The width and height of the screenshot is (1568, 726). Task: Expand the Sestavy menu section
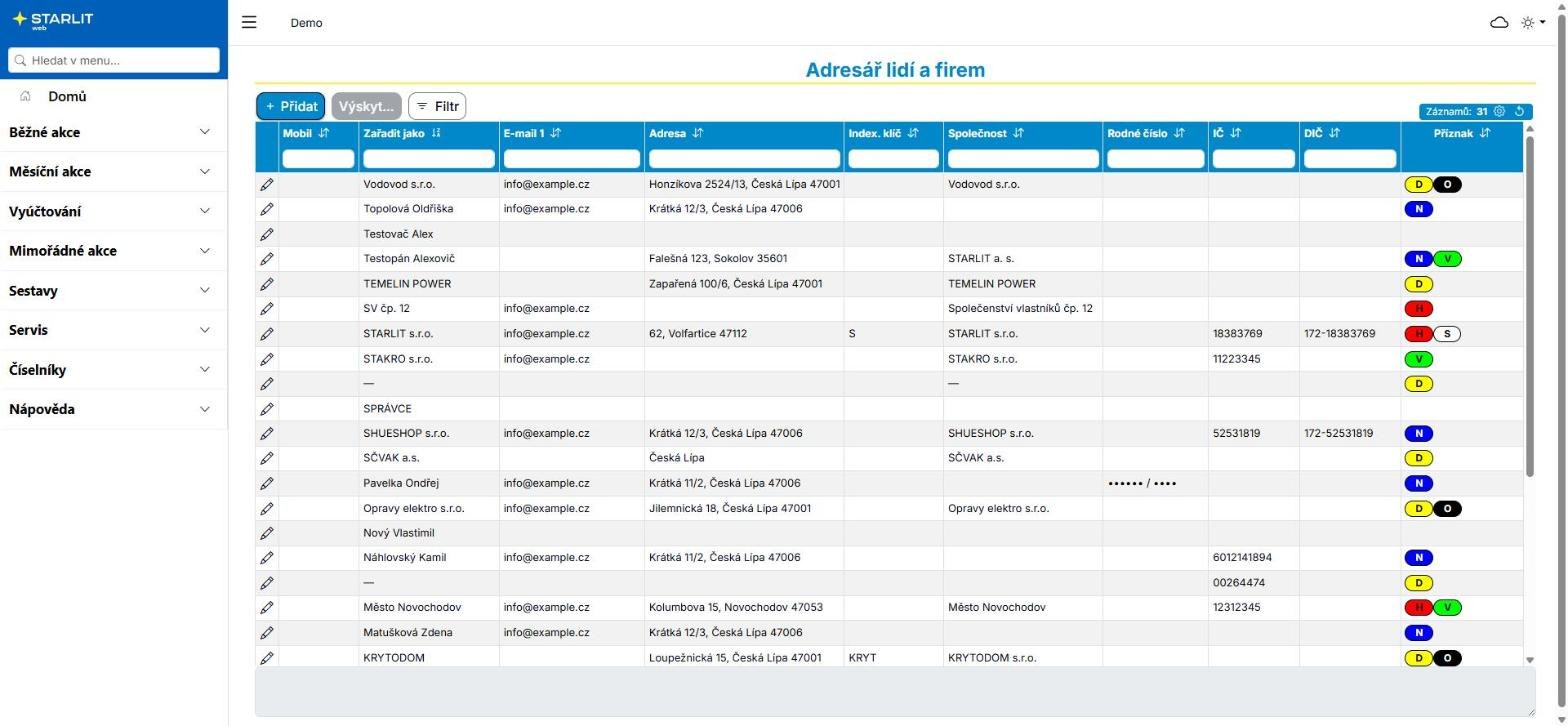pyautogui.click(x=113, y=291)
